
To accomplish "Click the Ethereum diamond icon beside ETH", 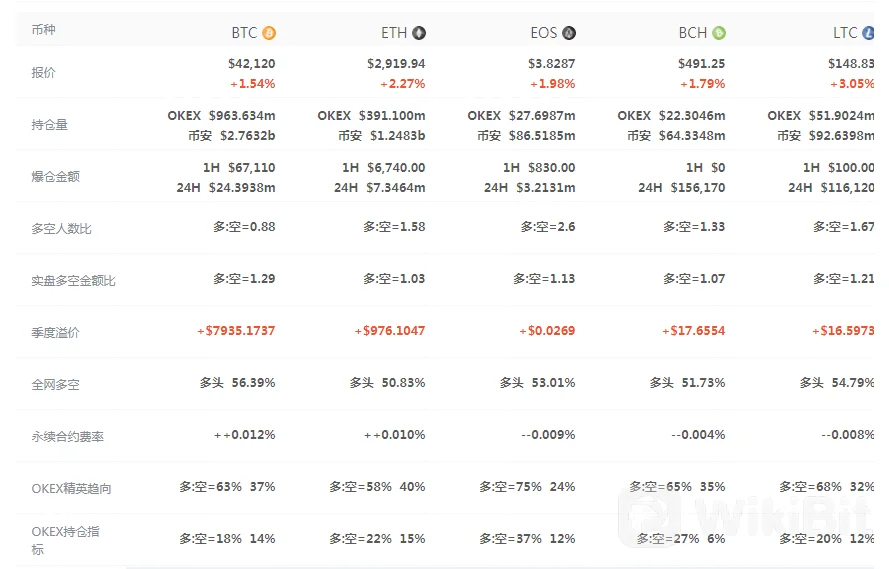I will pyautogui.click(x=419, y=33).
